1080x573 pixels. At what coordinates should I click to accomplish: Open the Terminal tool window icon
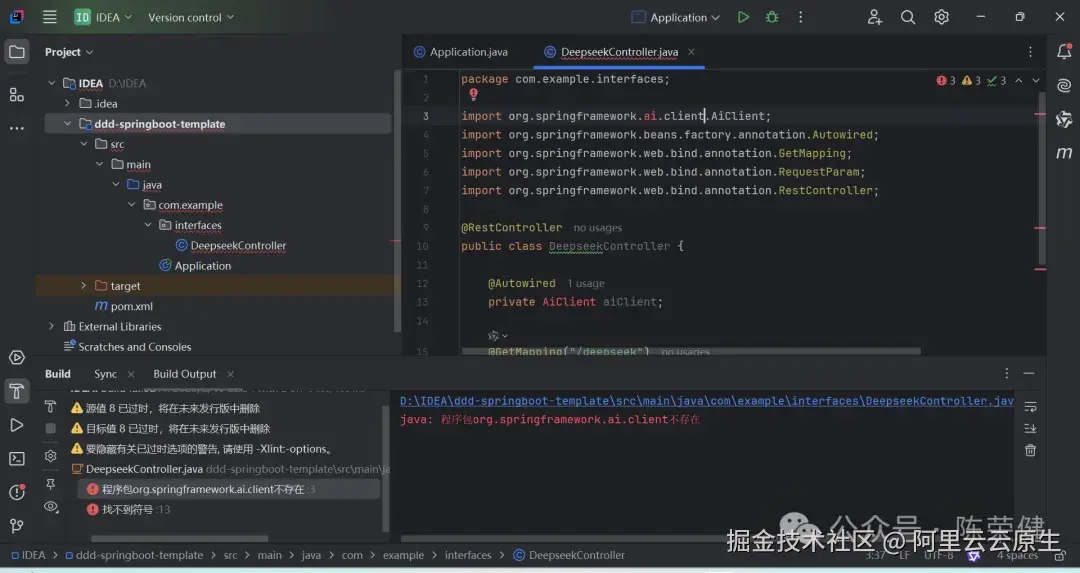(17, 459)
